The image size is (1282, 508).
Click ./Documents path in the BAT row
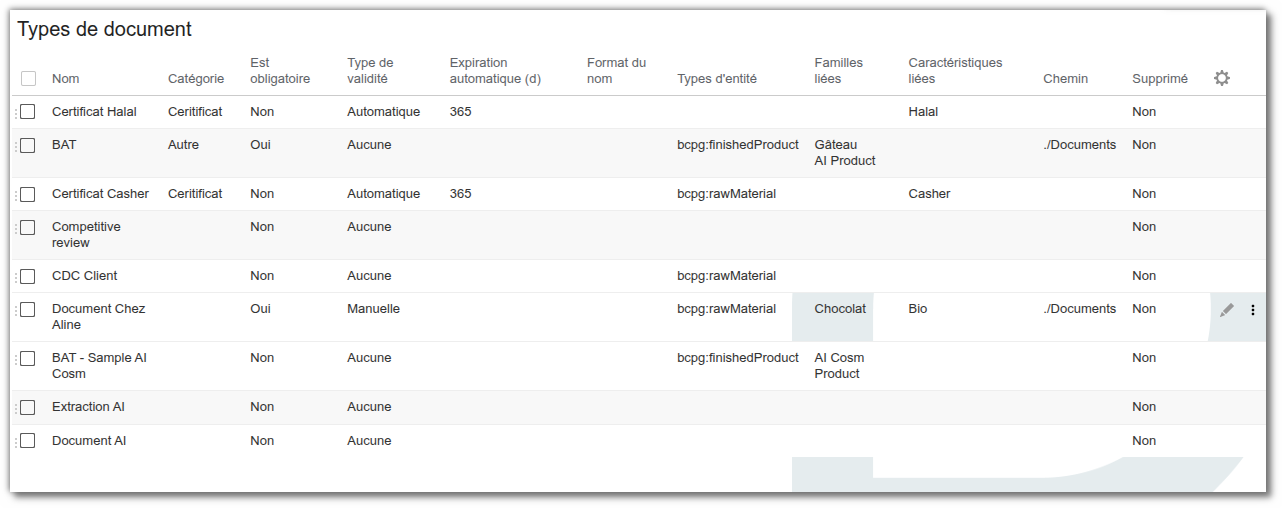1080,145
